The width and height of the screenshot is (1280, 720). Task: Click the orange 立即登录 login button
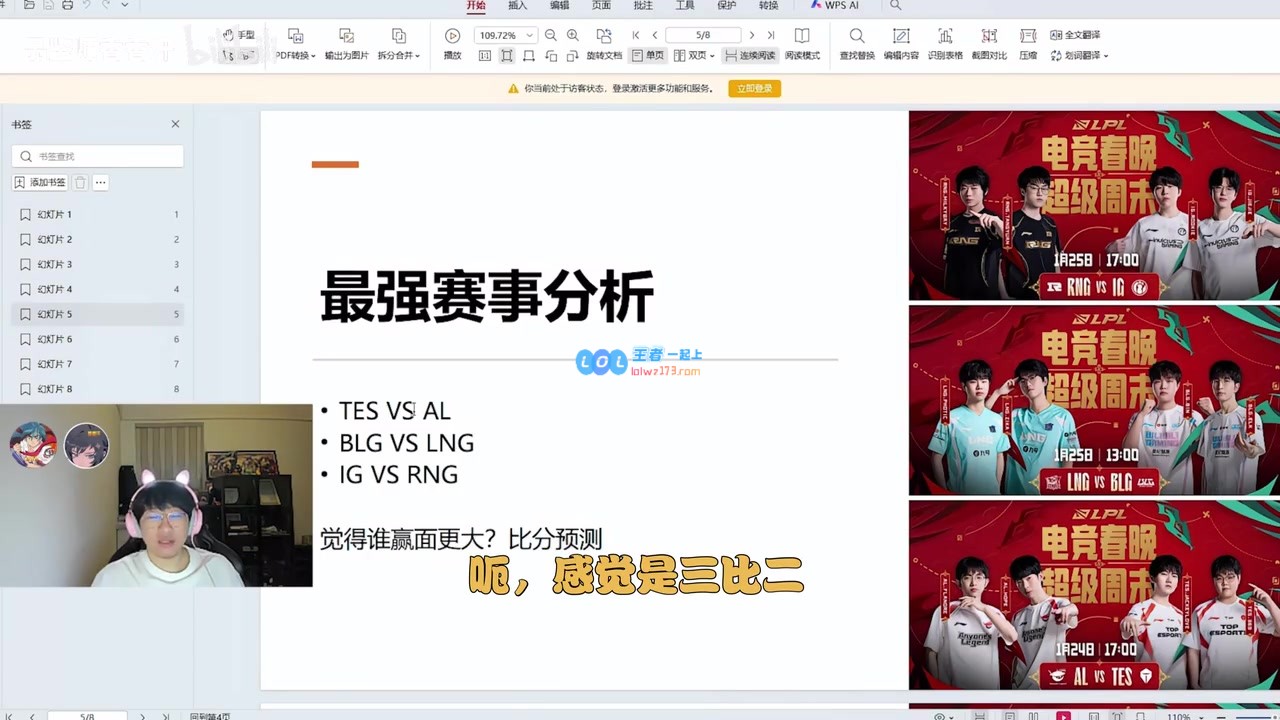[x=754, y=89]
